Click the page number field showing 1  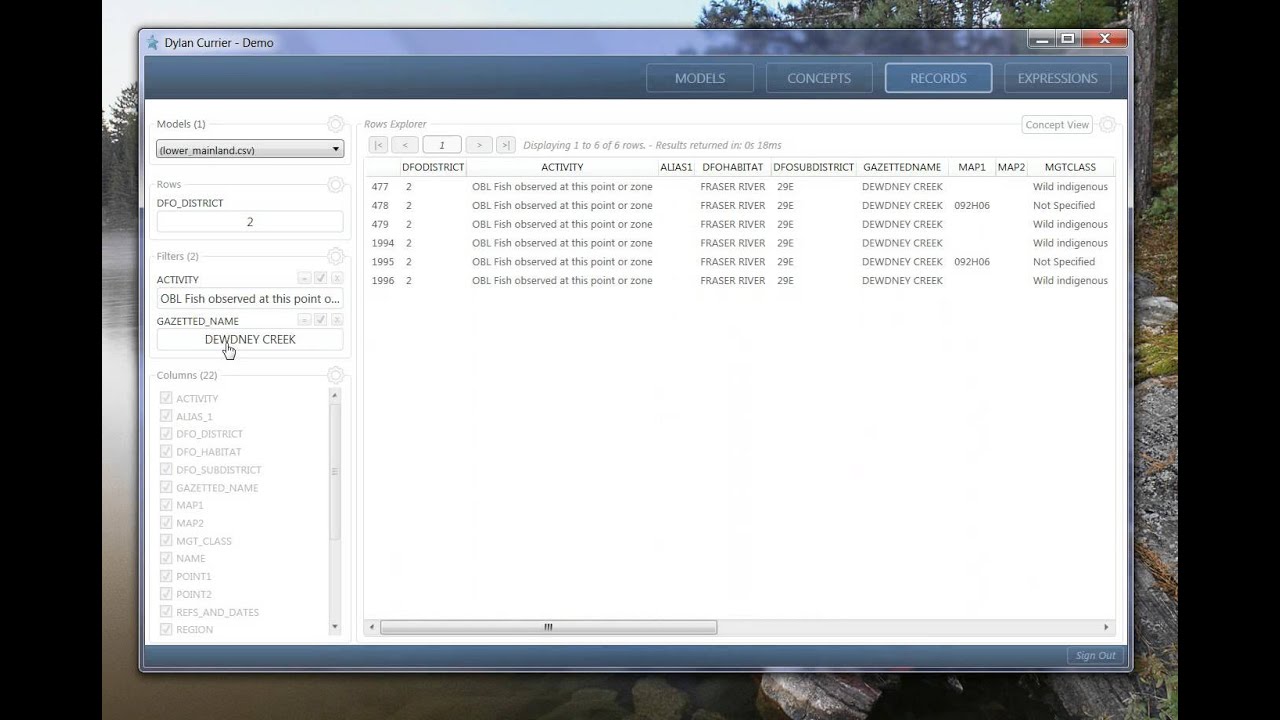click(442, 145)
